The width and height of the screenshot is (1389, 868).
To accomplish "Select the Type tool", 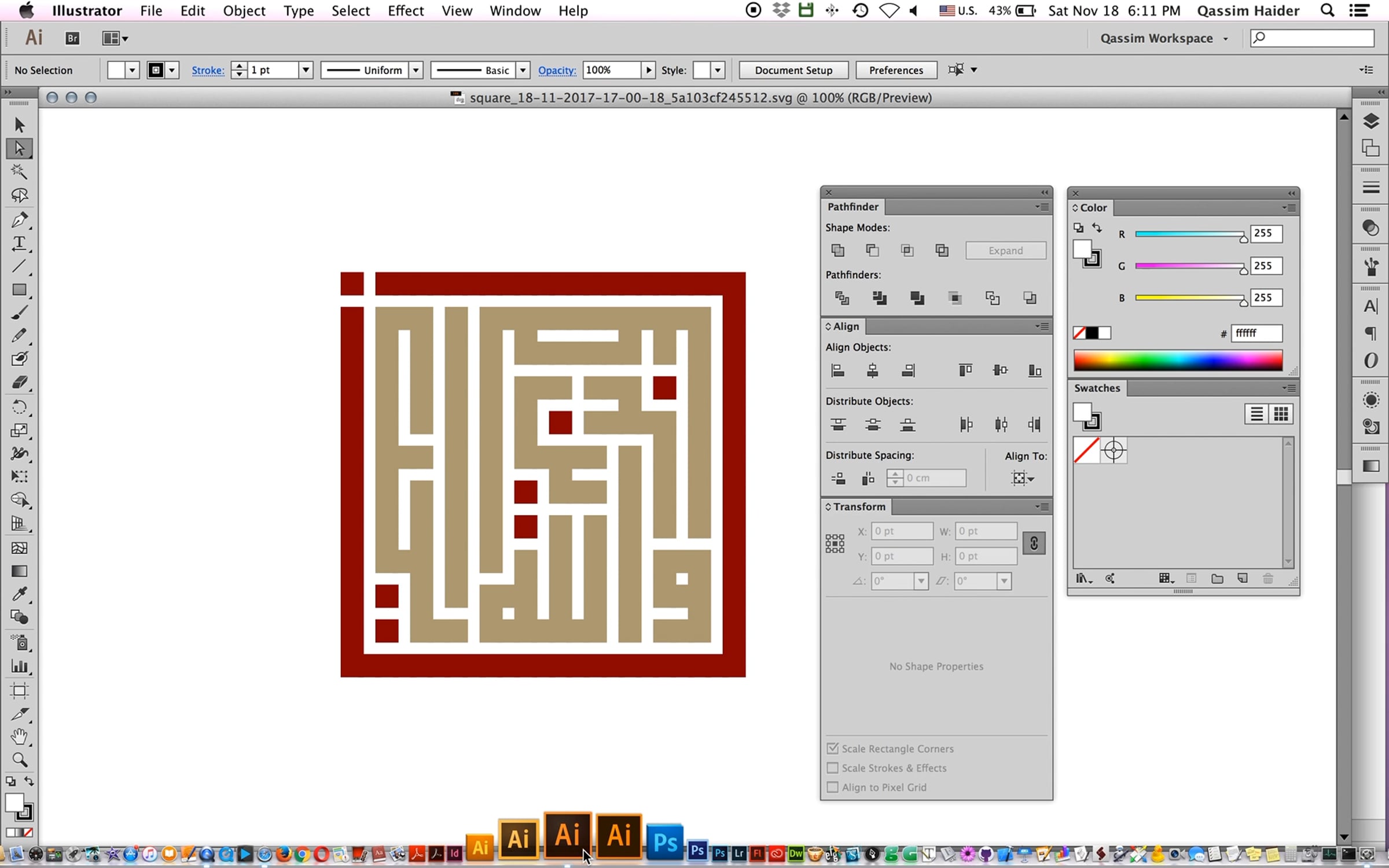I will click(x=19, y=243).
